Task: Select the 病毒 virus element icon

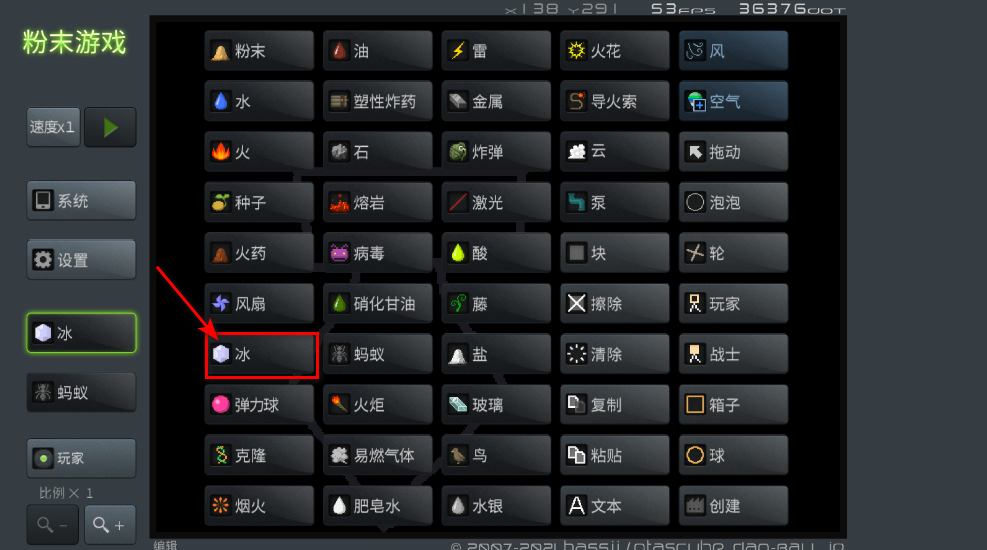Action: [378, 253]
